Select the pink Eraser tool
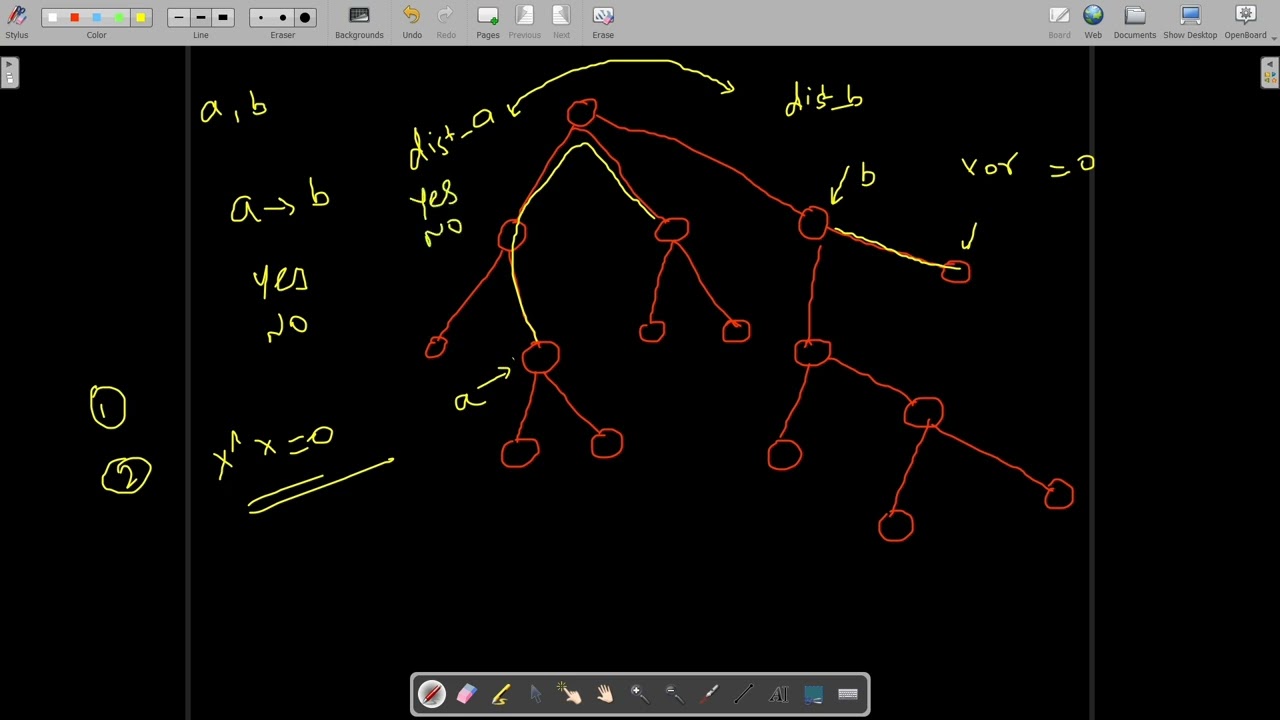The width and height of the screenshot is (1280, 720). [x=467, y=694]
